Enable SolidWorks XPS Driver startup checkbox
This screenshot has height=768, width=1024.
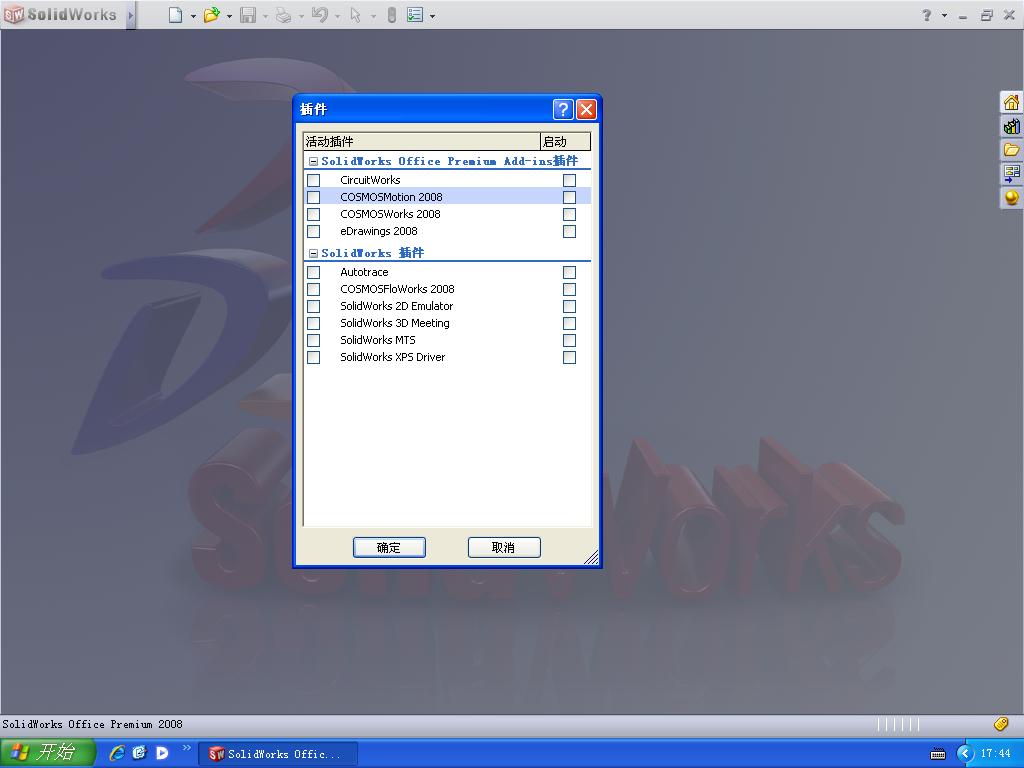(x=569, y=357)
